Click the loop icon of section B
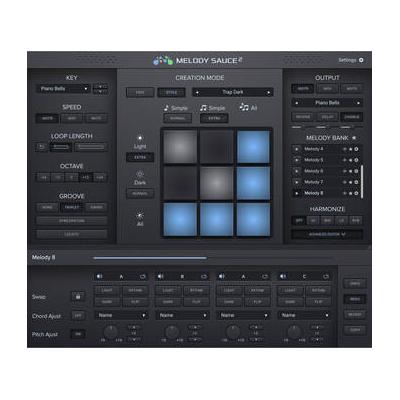 click(x=204, y=276)
